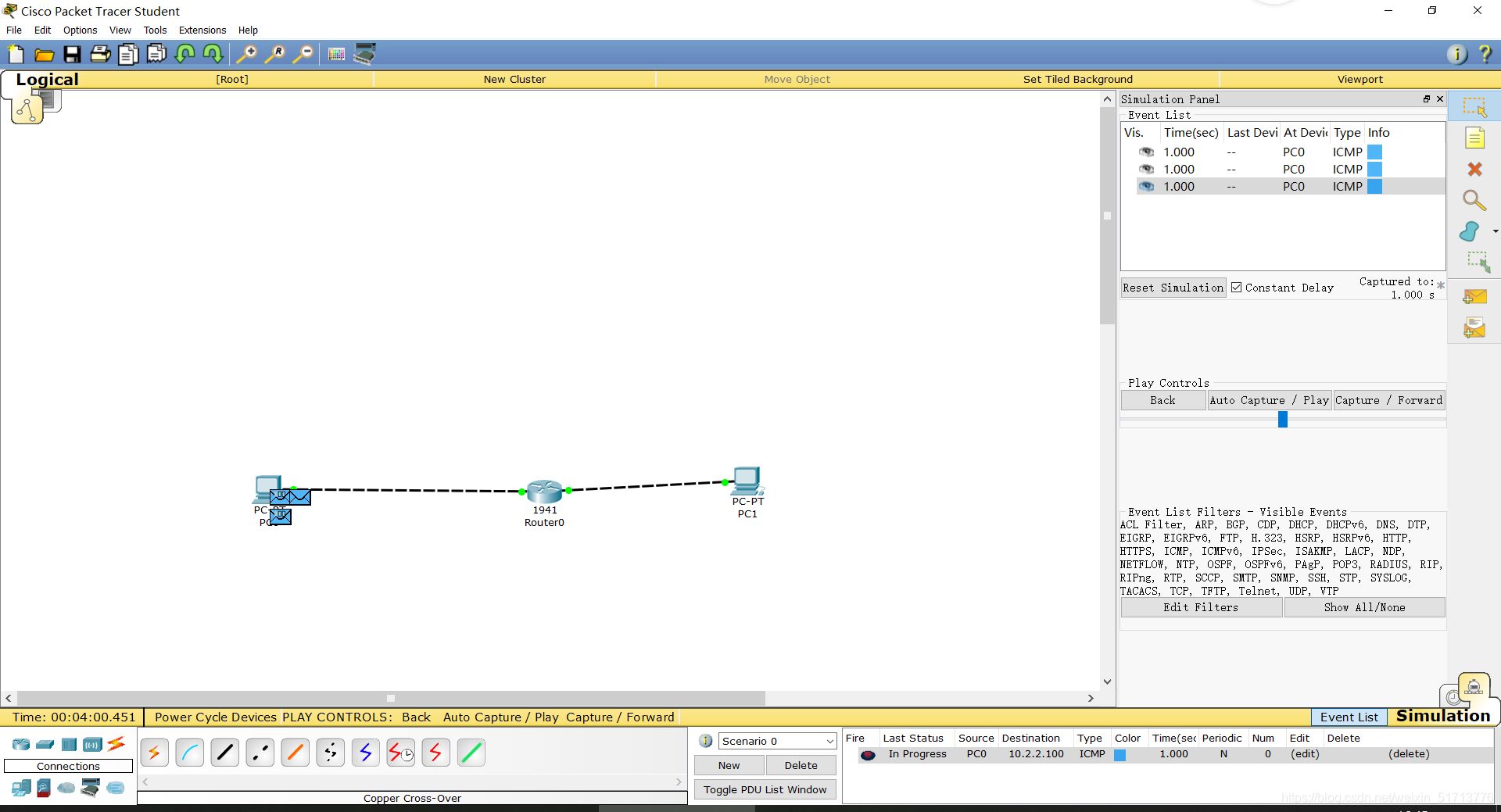The image size is (1501, 812).
Task: Toggle visibility eye of first ICMP event
Action: click(x=1146, y=152)
